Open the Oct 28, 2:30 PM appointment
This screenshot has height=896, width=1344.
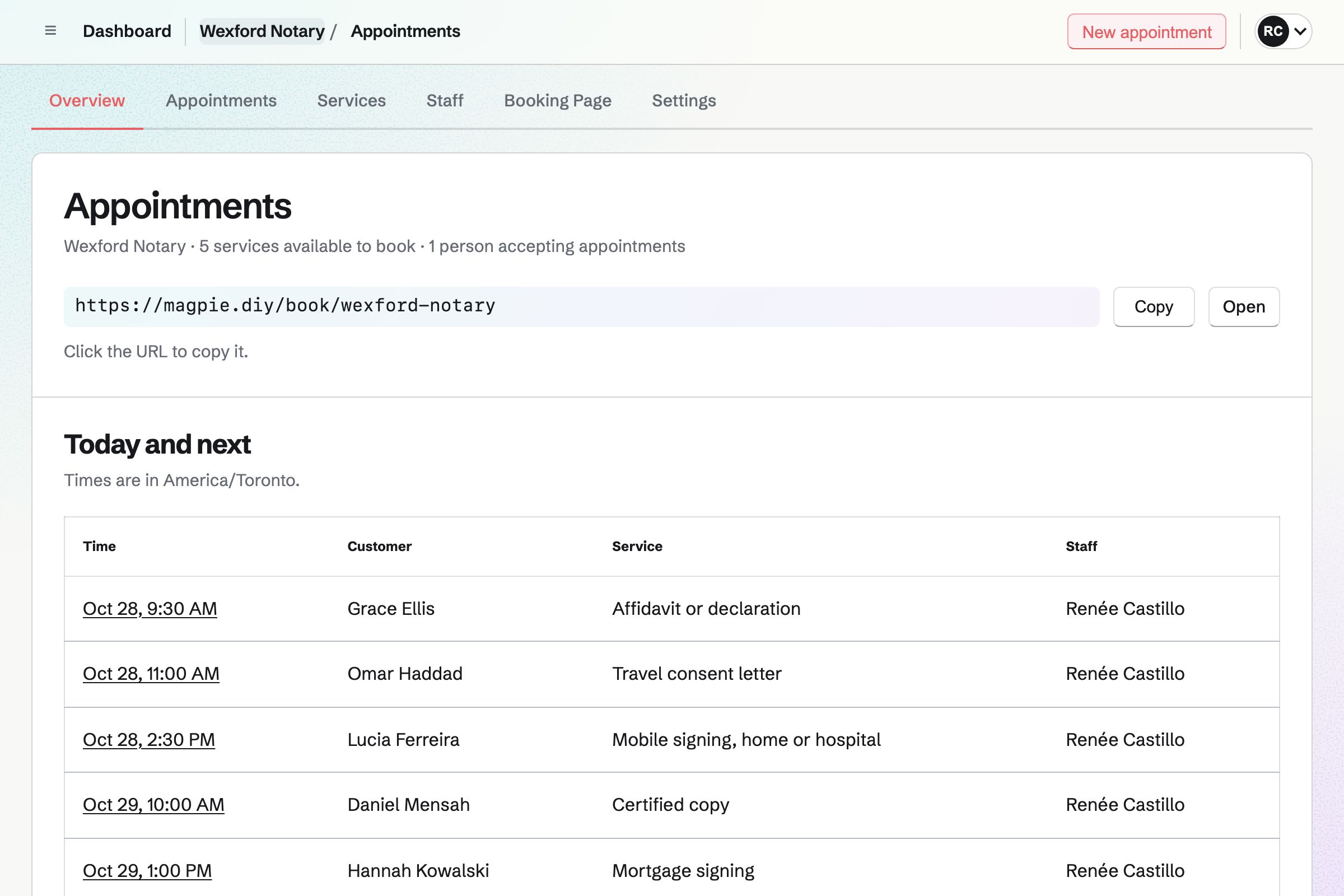pyautogui.click(x=148, y=739)
